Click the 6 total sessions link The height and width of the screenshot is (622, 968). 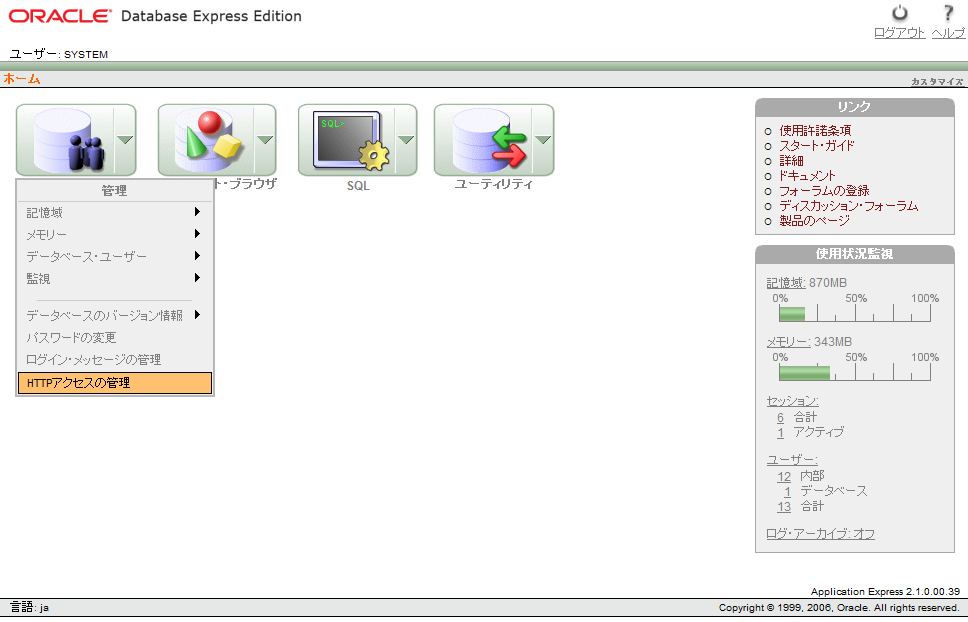pos(780,418)
